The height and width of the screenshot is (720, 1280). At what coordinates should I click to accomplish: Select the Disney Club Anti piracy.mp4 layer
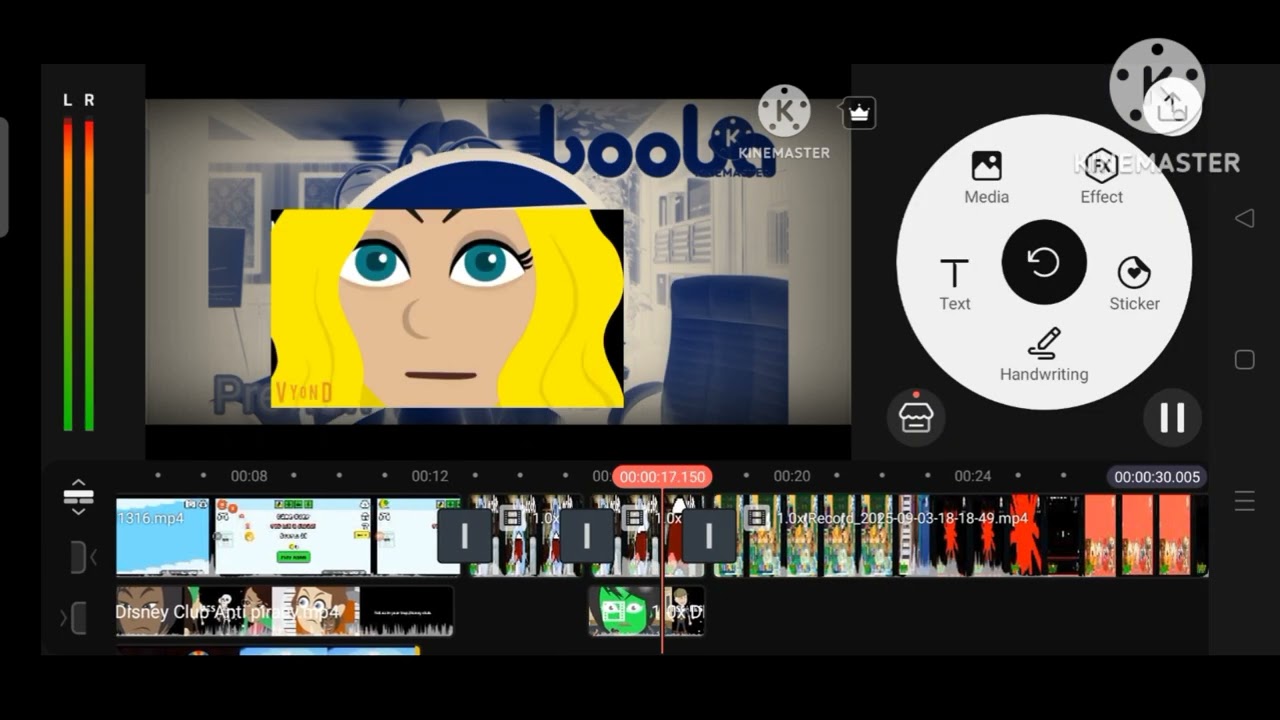284,611
